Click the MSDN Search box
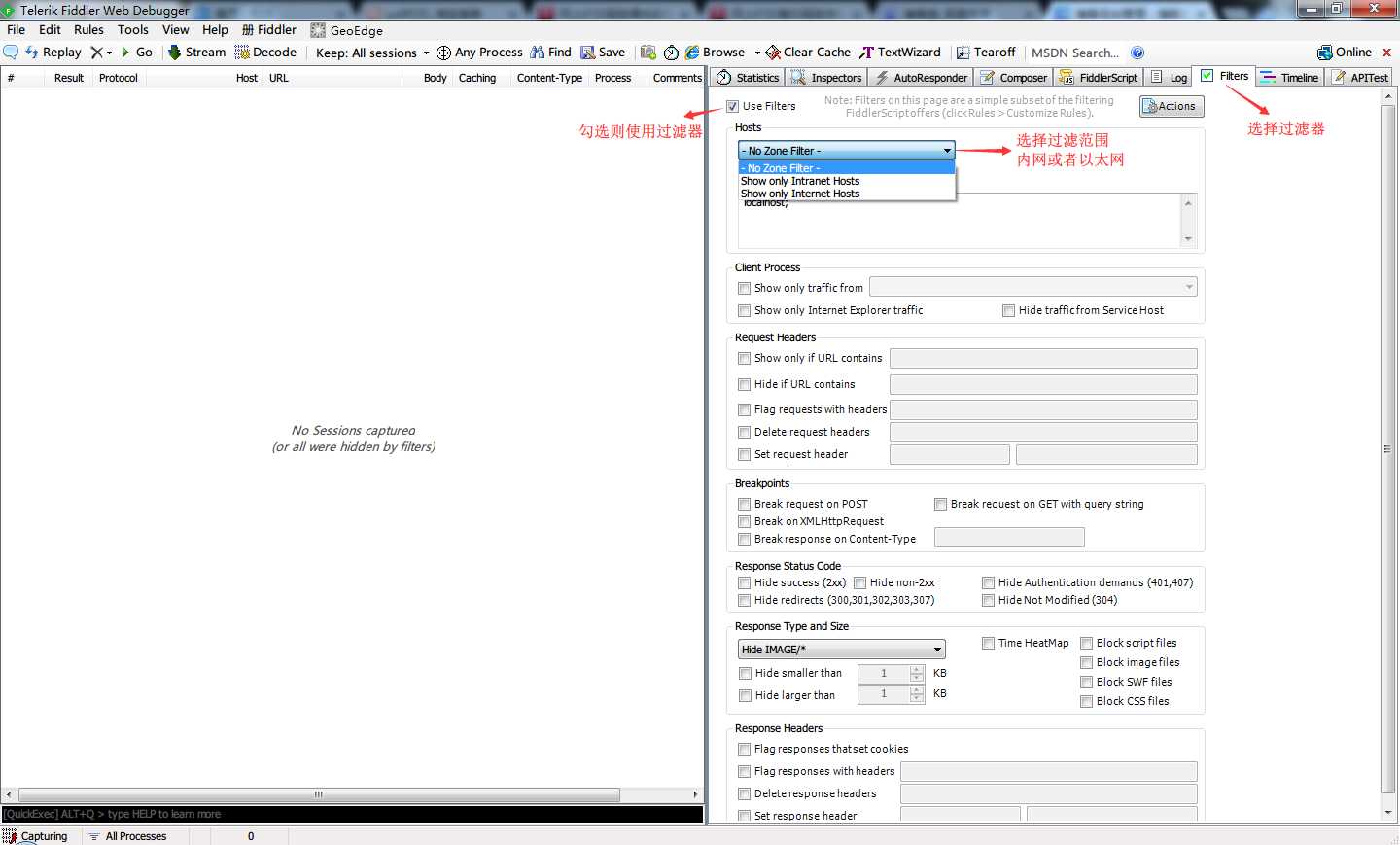 [x=1074, y=53]
